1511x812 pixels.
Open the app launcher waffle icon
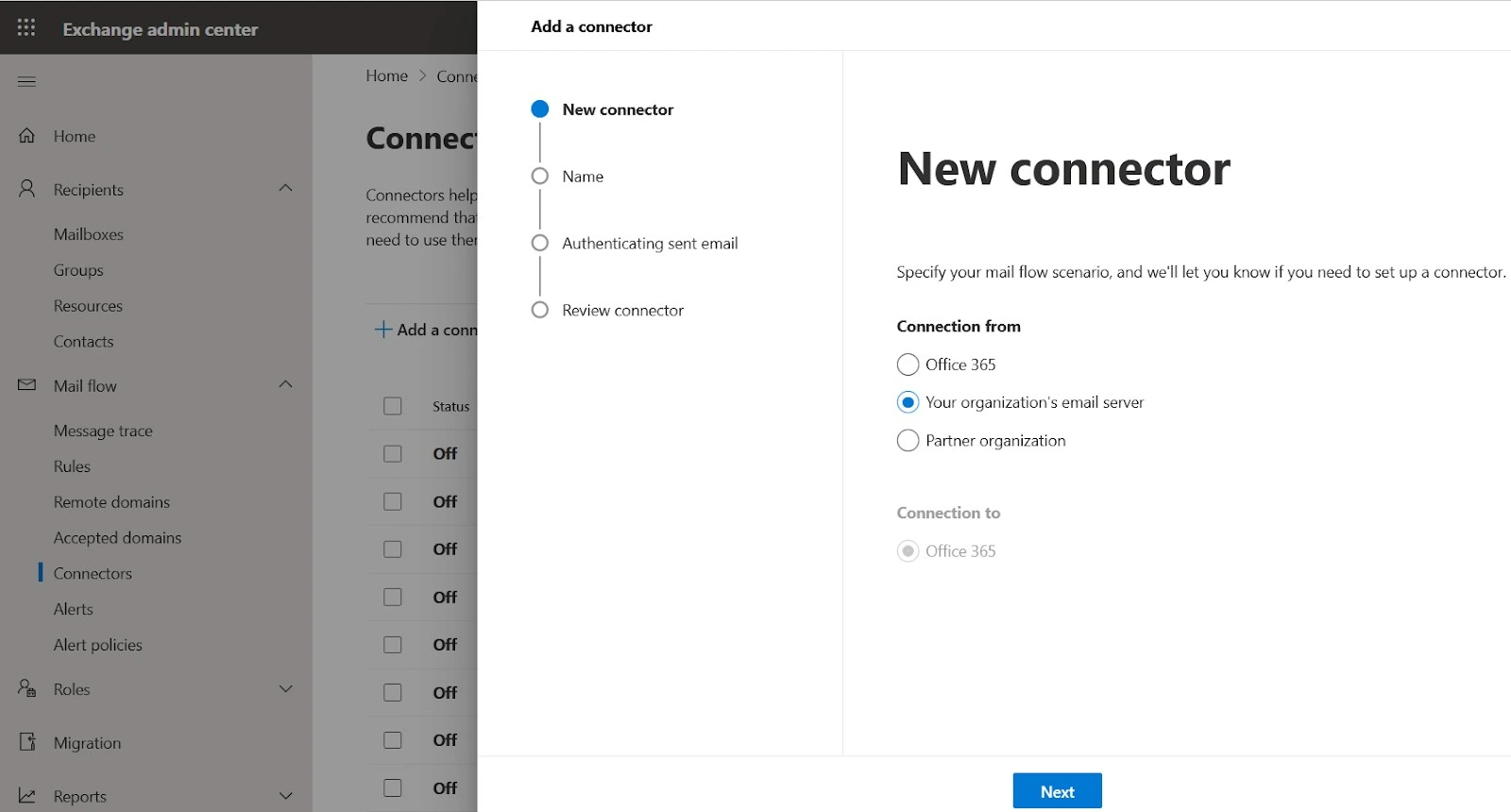[26, 27]
